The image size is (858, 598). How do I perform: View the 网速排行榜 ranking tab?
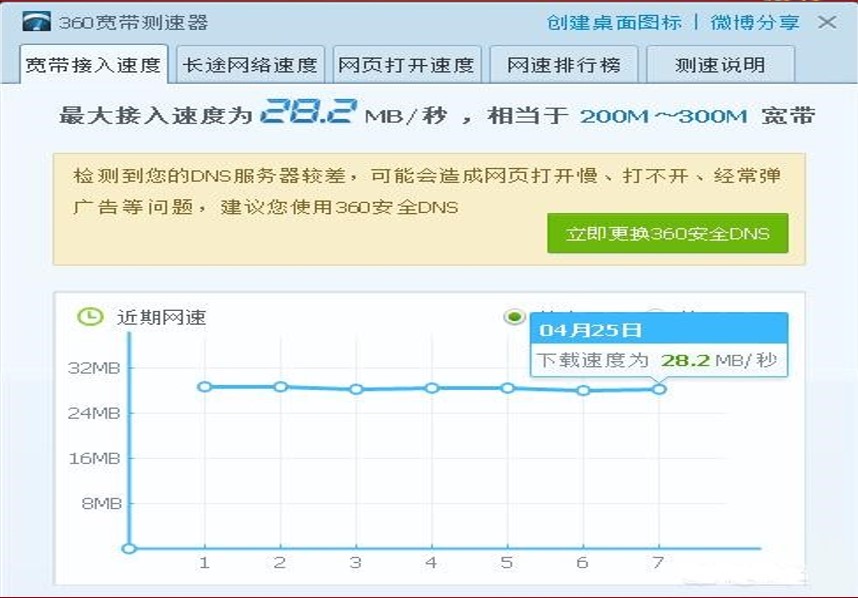pos(564,62)
